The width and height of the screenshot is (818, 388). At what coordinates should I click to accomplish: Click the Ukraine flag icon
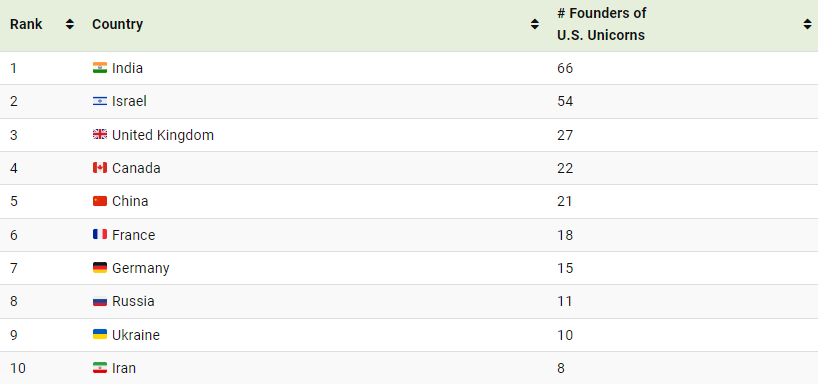click(x=100, y=335)
